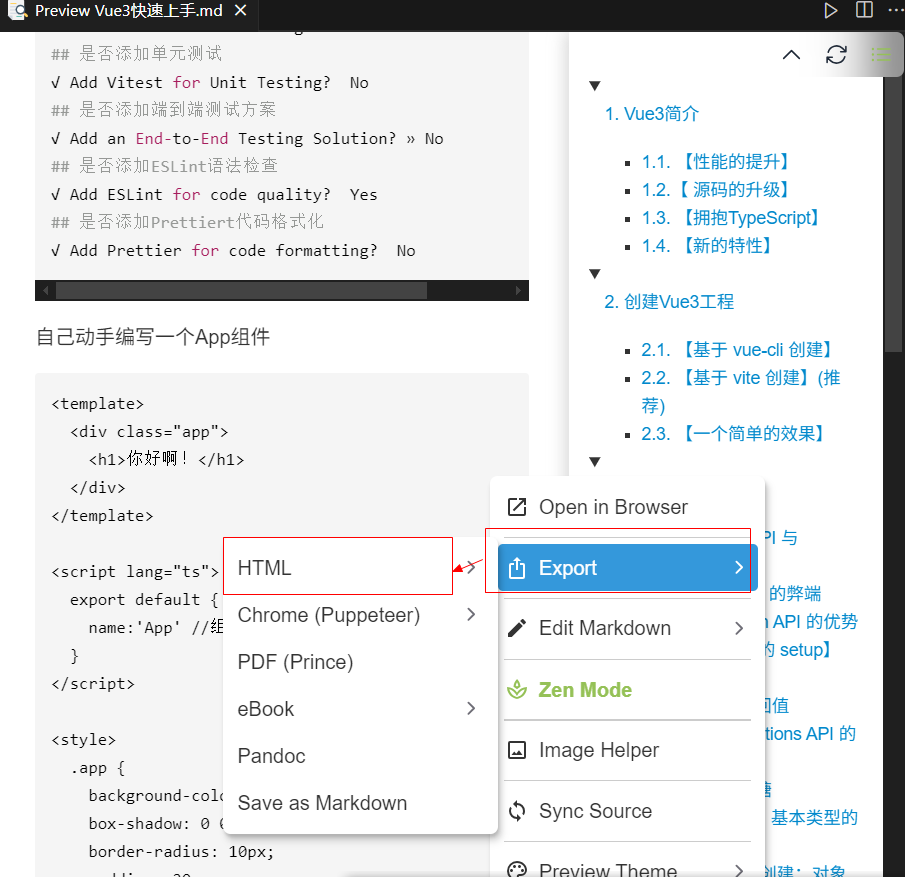The image size is (905, 877).
Task: Click the split editor icon in title bar
Action: click(x=865, y=11)
